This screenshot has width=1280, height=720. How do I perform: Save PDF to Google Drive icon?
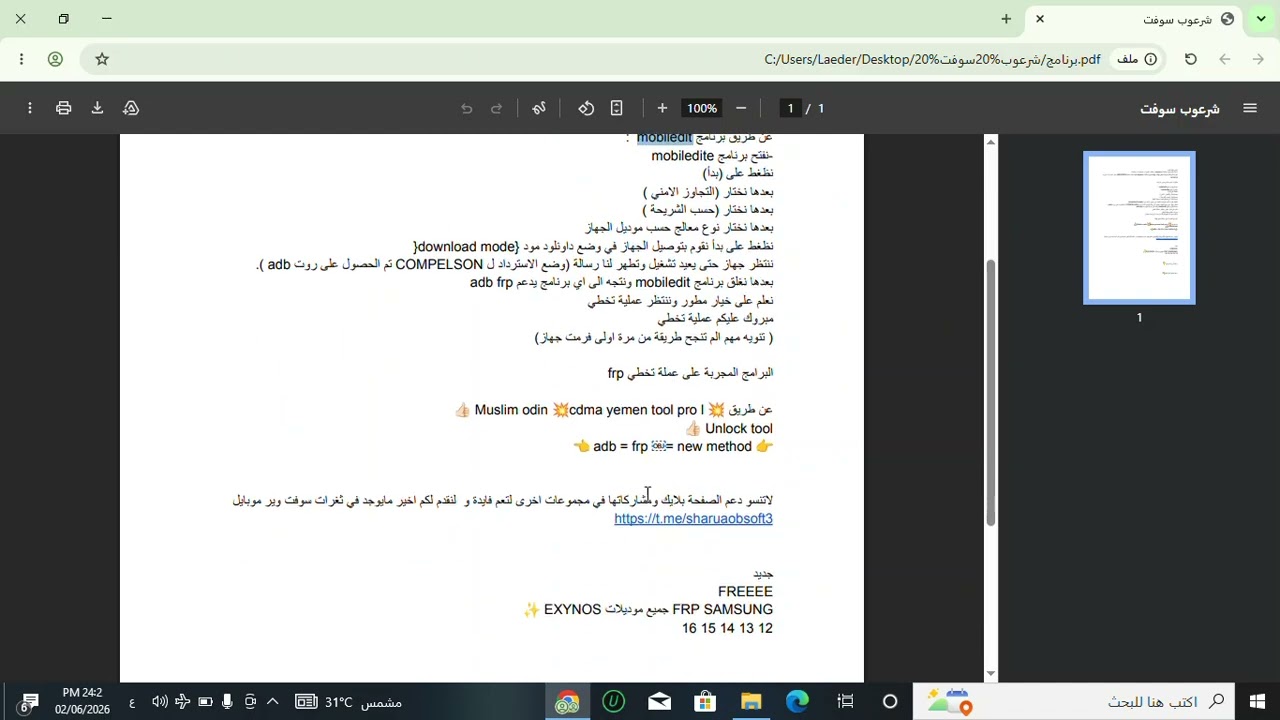click(x=131, y=108)
